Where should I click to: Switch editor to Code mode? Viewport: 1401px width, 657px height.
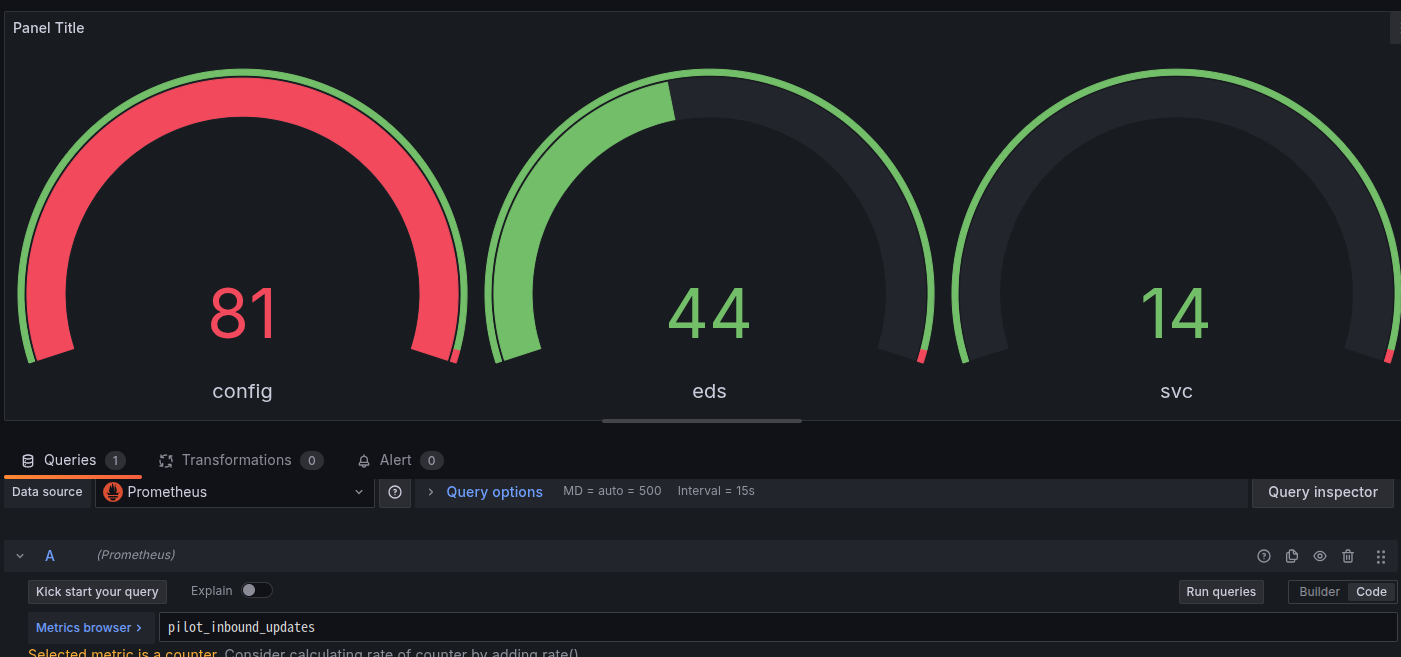point(1371,592)
